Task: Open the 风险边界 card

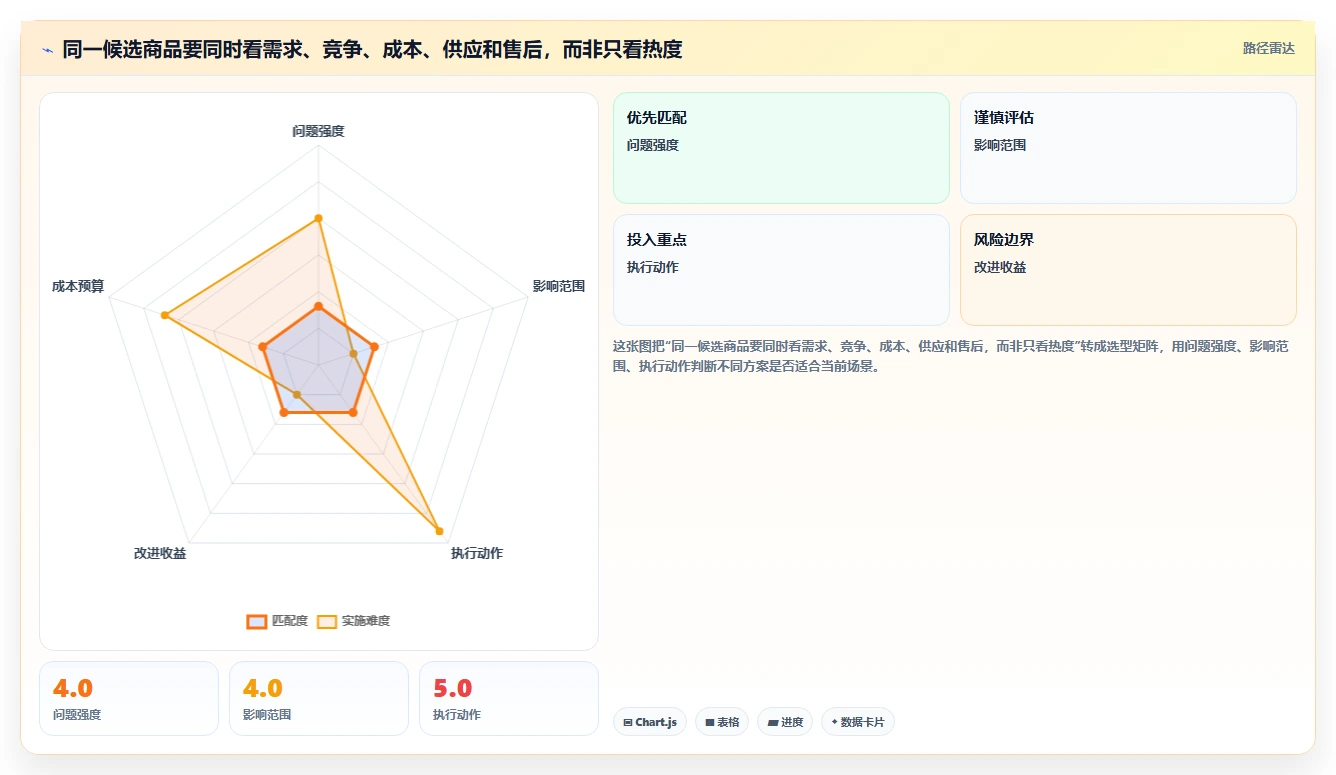Action: 1128,270
